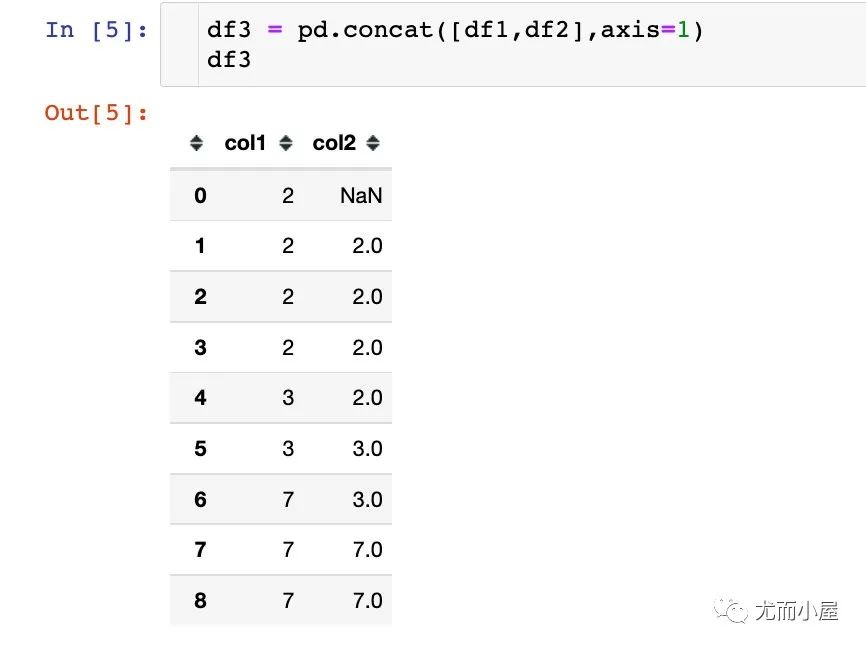Select row index 2 in the table
866x648 pixels.
(x=200, y=297)
